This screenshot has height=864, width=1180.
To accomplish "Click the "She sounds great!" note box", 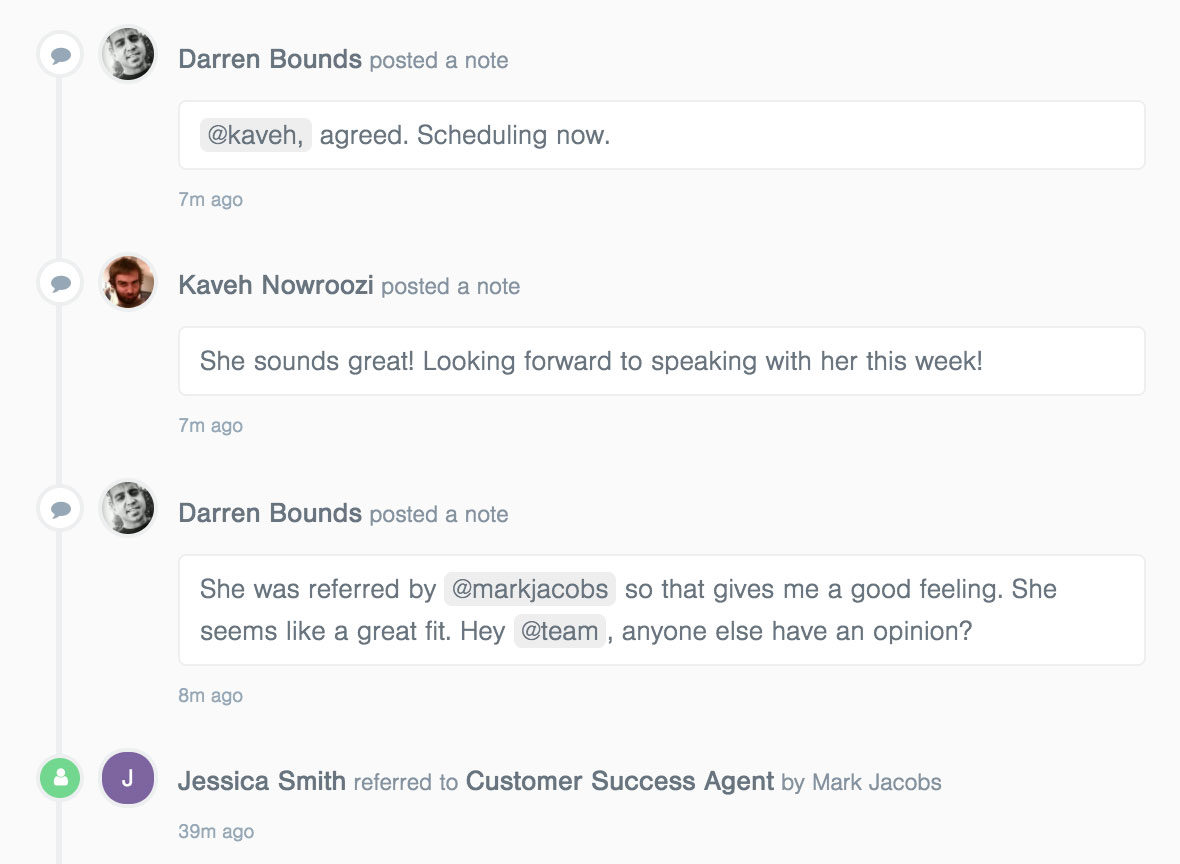I will pyautogui.click(x=661, y=361).
